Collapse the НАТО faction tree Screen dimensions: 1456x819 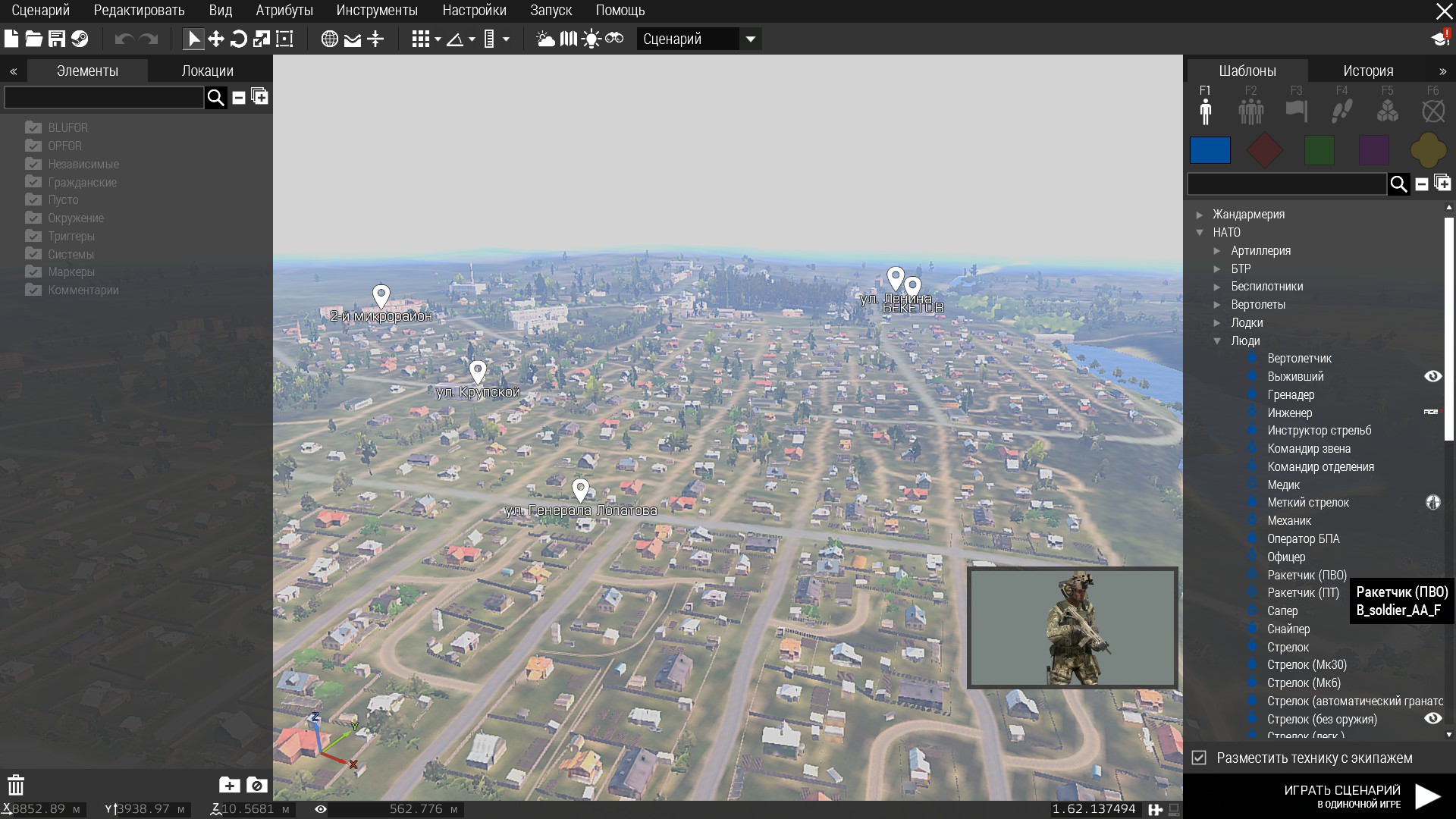coord(1200,233)
